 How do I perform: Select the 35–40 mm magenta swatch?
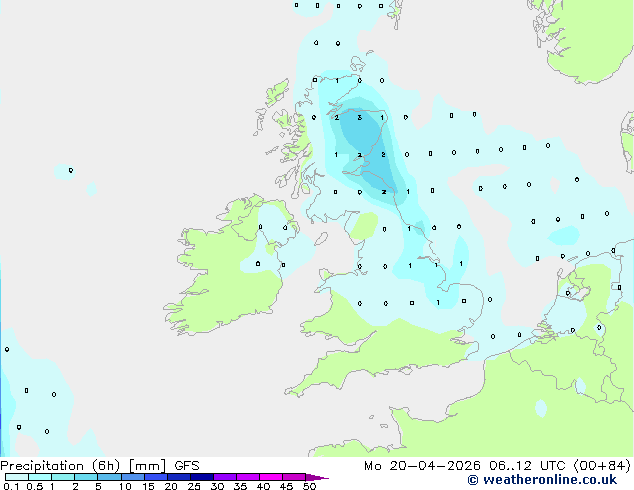(248, 477)
